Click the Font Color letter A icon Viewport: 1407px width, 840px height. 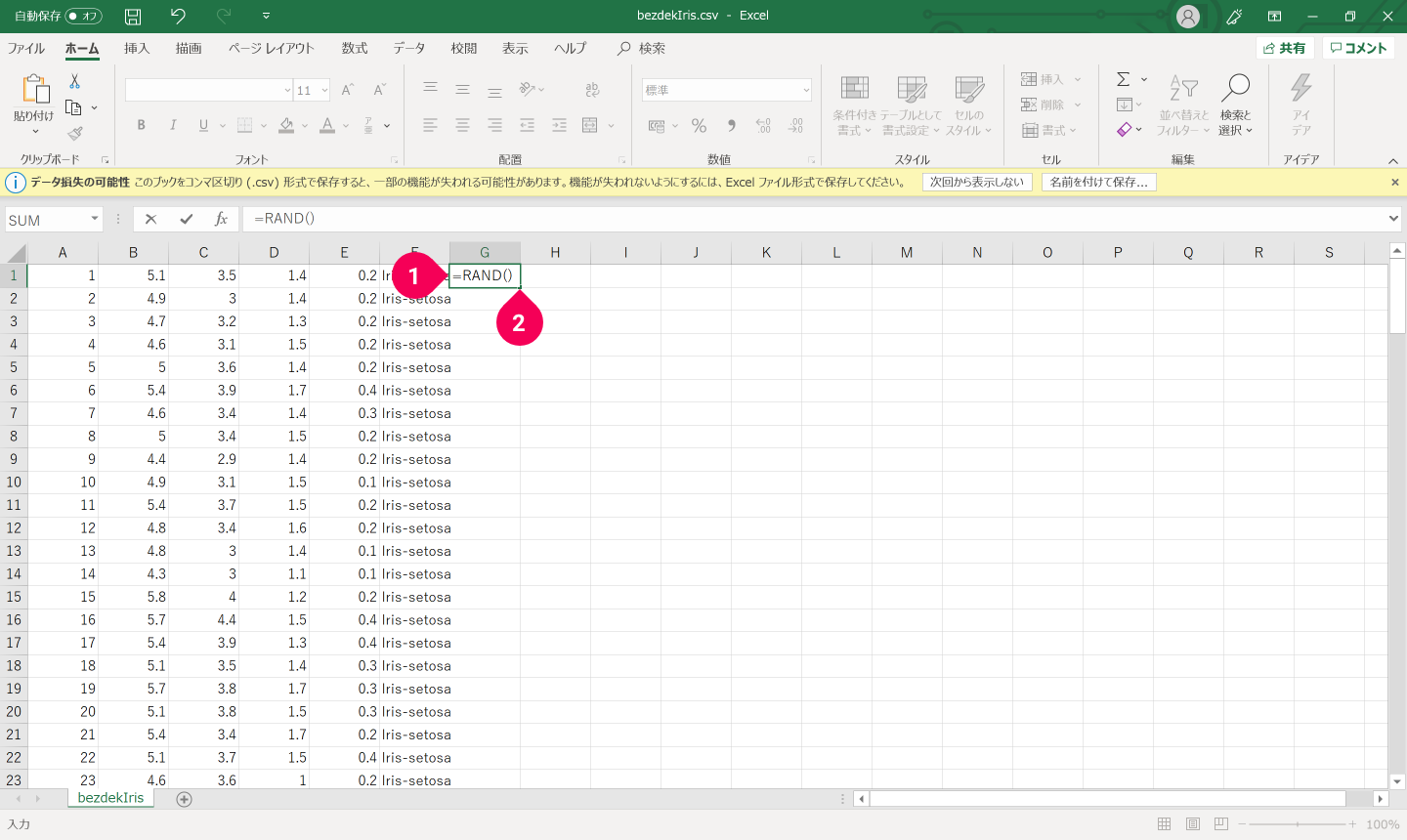coord(327,125)
